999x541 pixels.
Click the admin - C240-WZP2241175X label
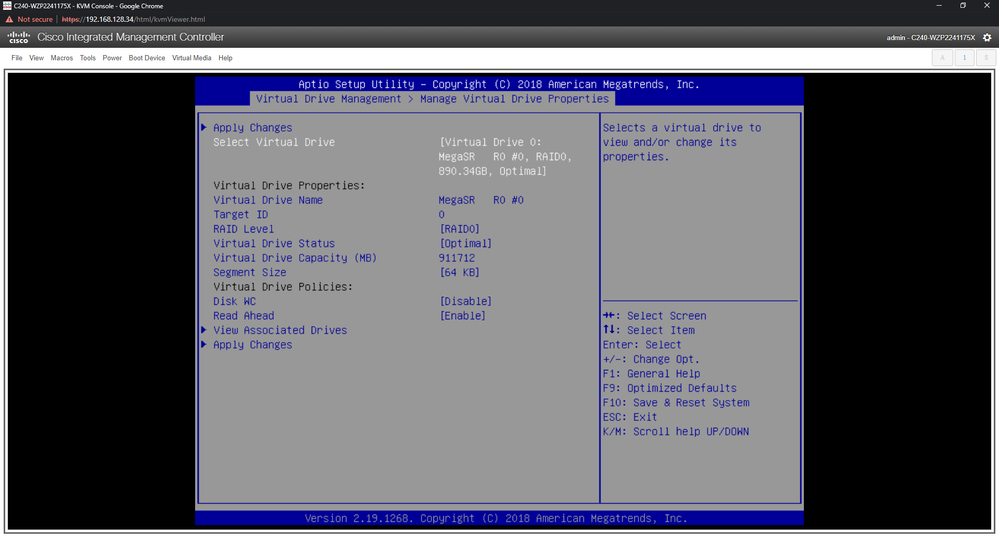tap(930, 38)
